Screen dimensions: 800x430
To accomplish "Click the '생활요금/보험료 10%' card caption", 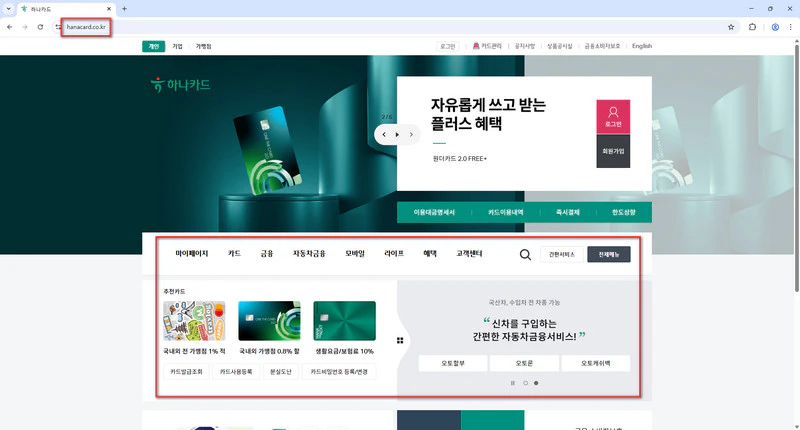I will [344, 351].
